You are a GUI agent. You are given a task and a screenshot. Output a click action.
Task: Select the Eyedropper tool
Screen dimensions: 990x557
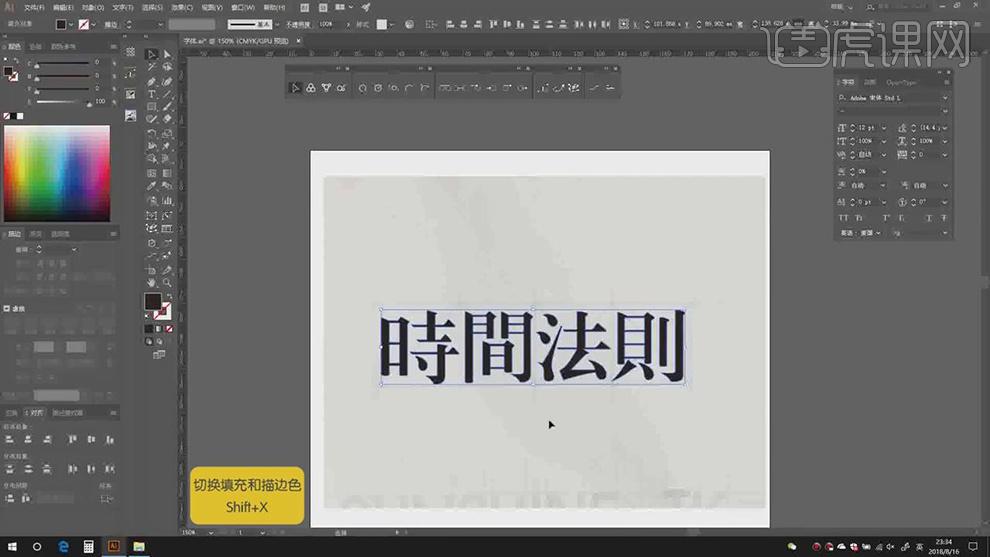pyautogui.click(x=152, y=186)
